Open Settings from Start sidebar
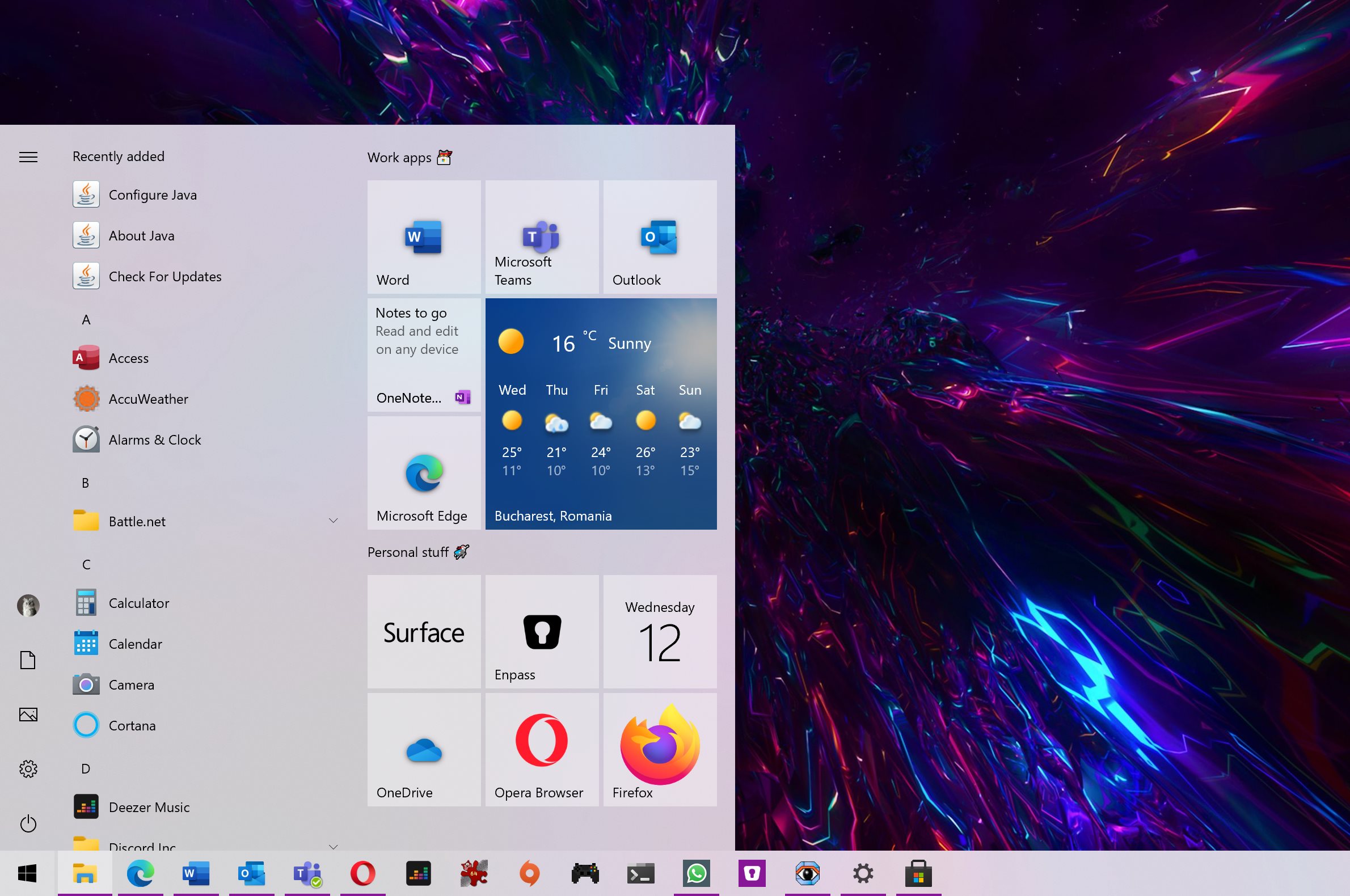 28,768
